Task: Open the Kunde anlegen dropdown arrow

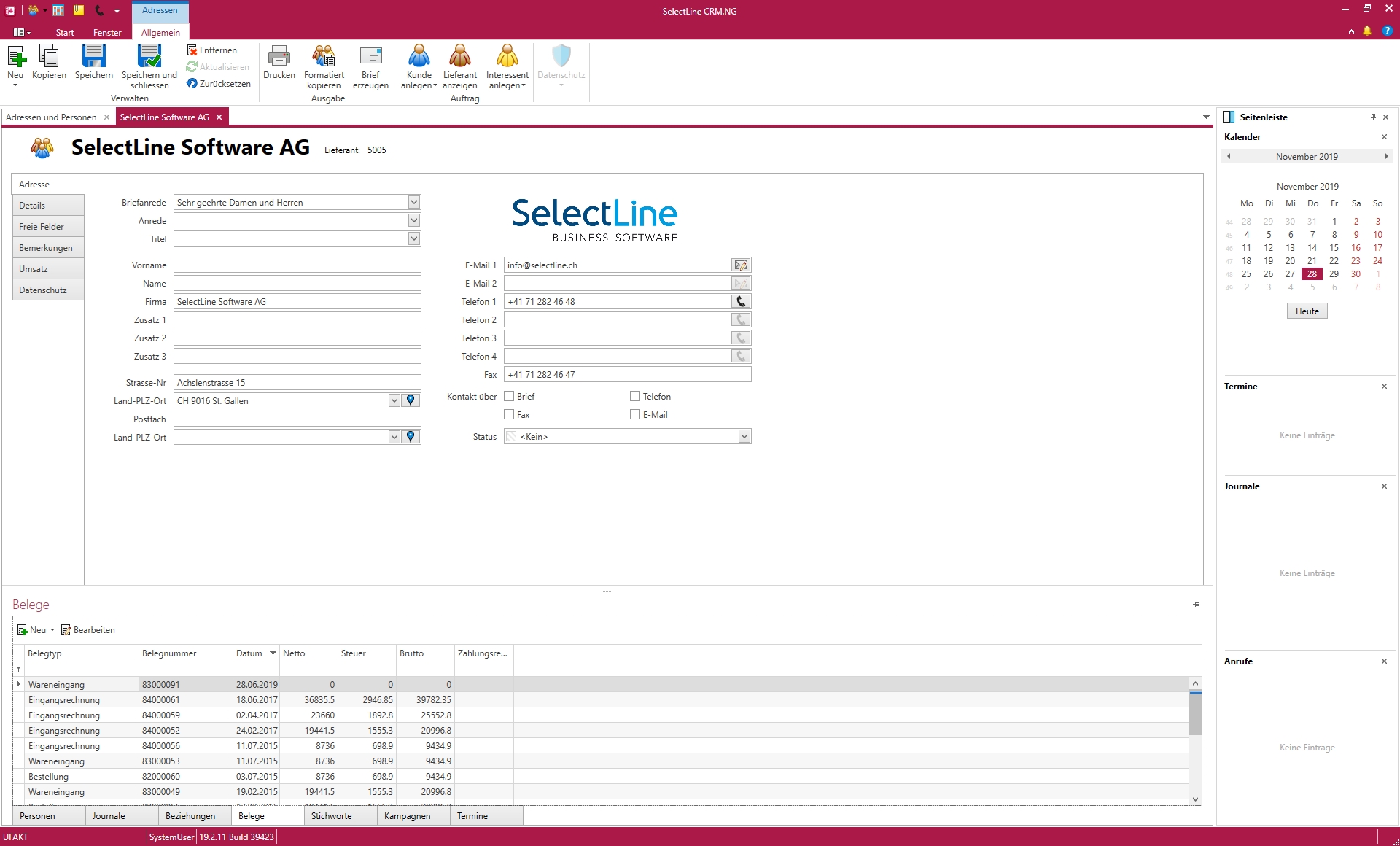Action: [435, 85]
